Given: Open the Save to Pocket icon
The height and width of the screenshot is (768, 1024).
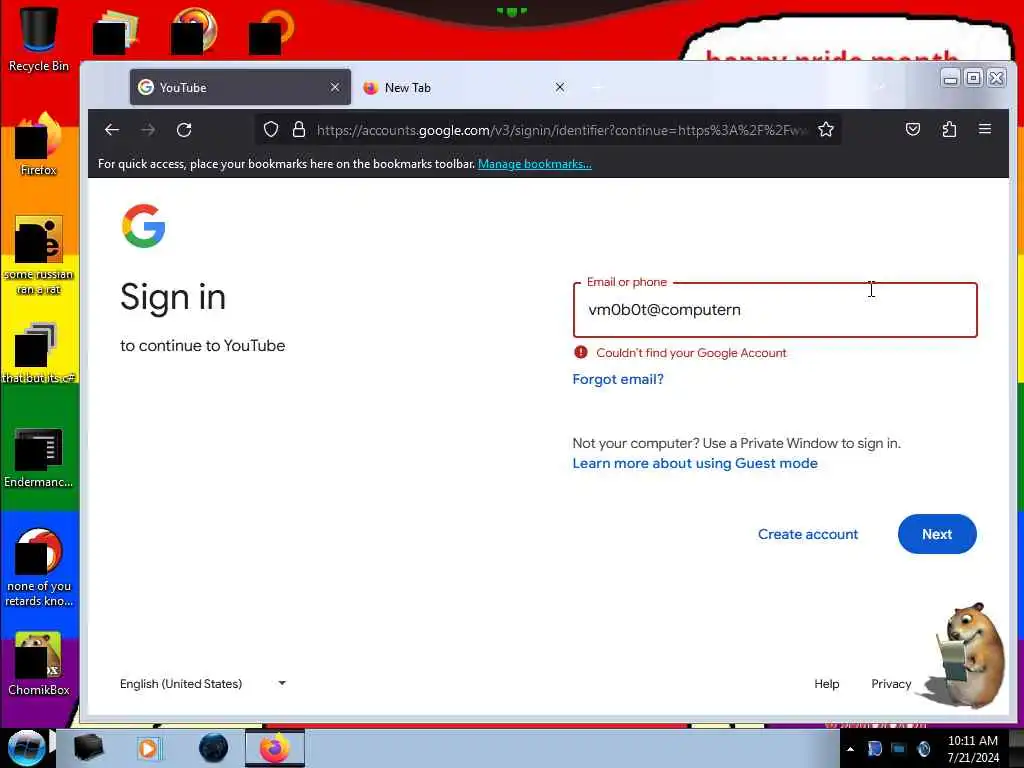Looking at the screenshot, I should pyautogui.click(x=913, y=129).
